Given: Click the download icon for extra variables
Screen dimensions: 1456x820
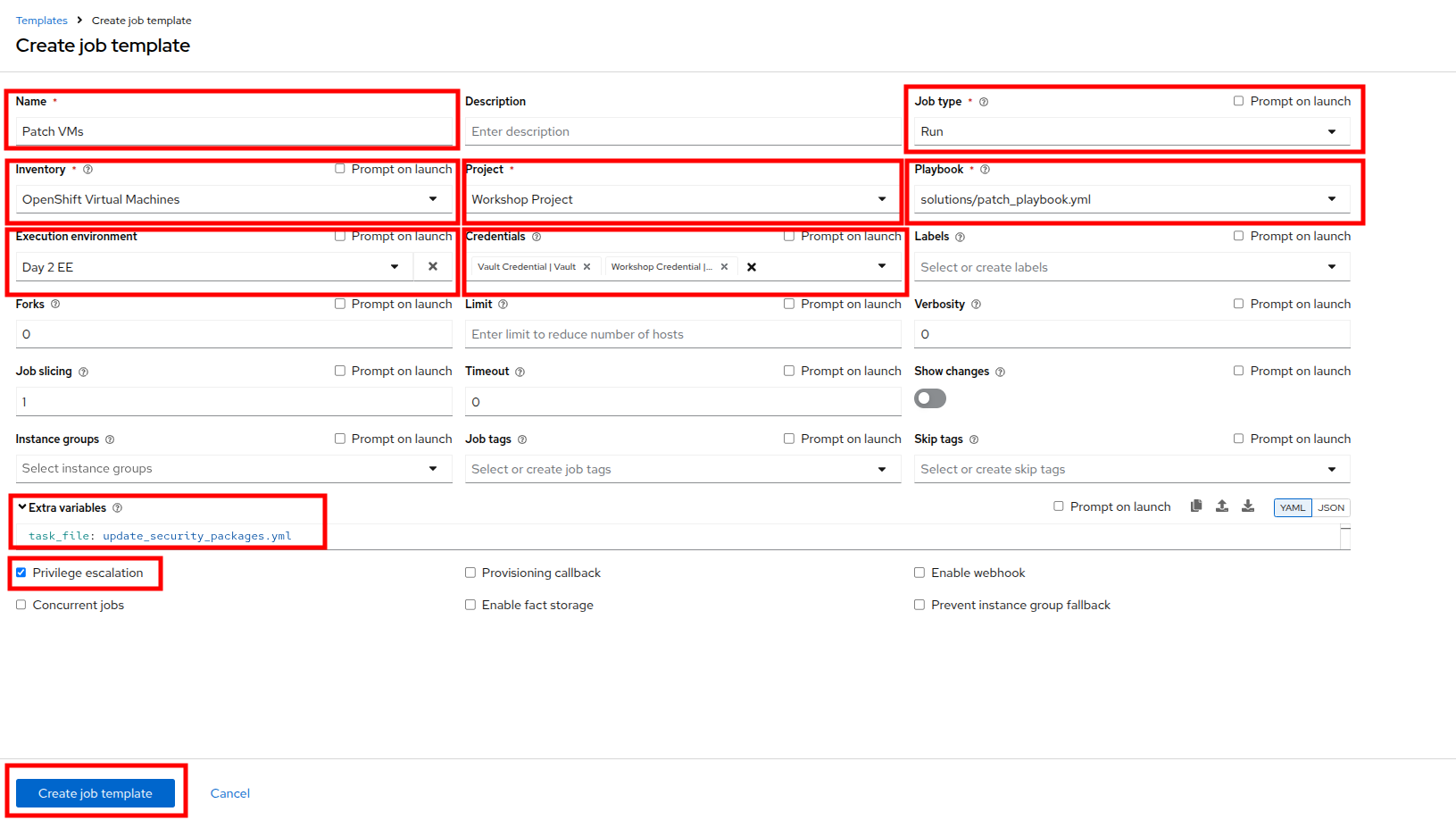Looking at the screenshot, I should 1248,506.
